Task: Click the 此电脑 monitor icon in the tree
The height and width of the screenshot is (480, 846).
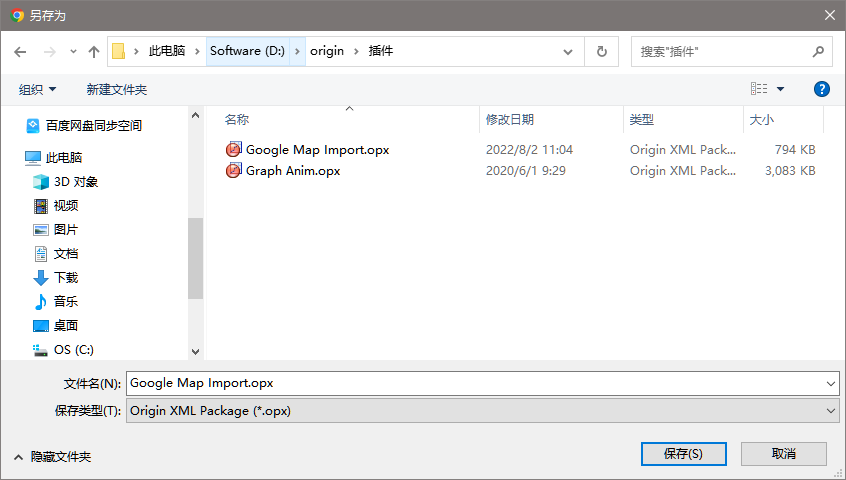Action: [33, 158]
